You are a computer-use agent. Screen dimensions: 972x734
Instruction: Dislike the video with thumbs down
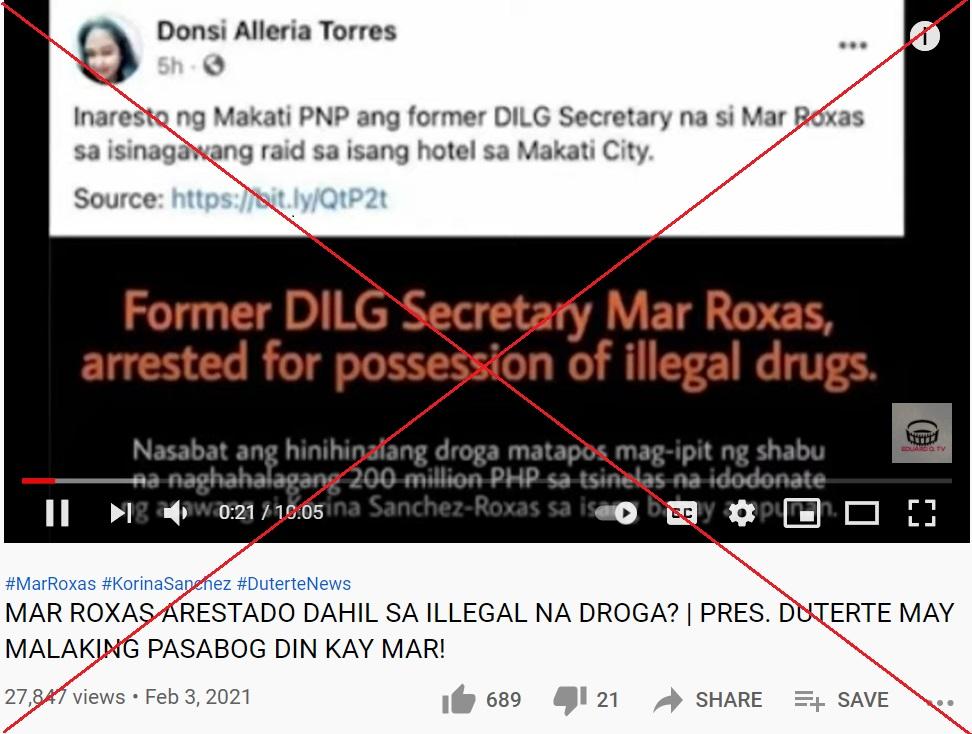pos(586,700)
